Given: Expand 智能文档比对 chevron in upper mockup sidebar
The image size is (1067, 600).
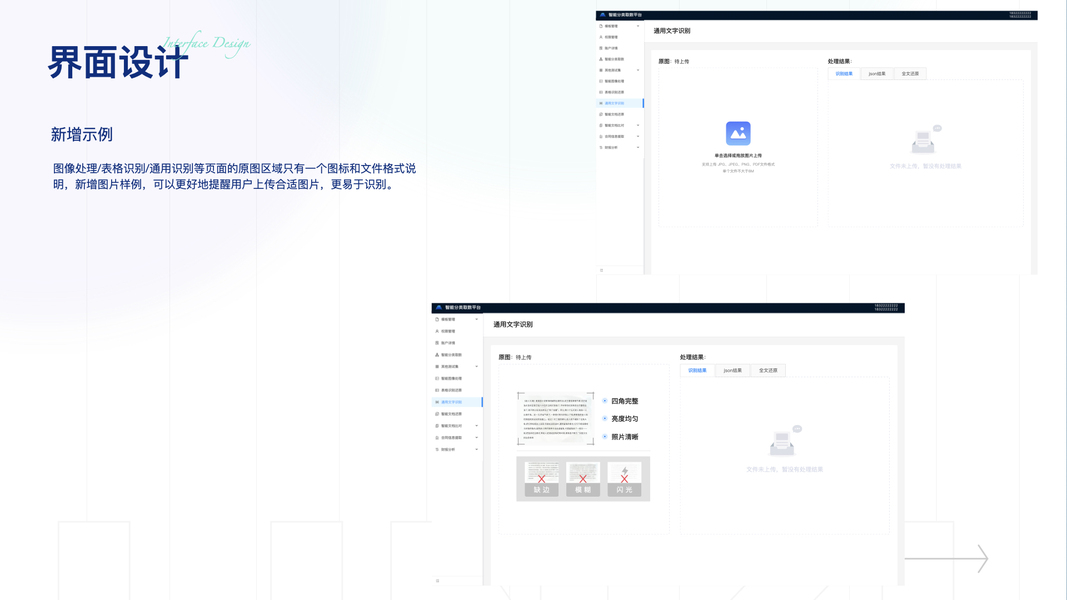Looking at the screenshot, I should click(638, 125).
